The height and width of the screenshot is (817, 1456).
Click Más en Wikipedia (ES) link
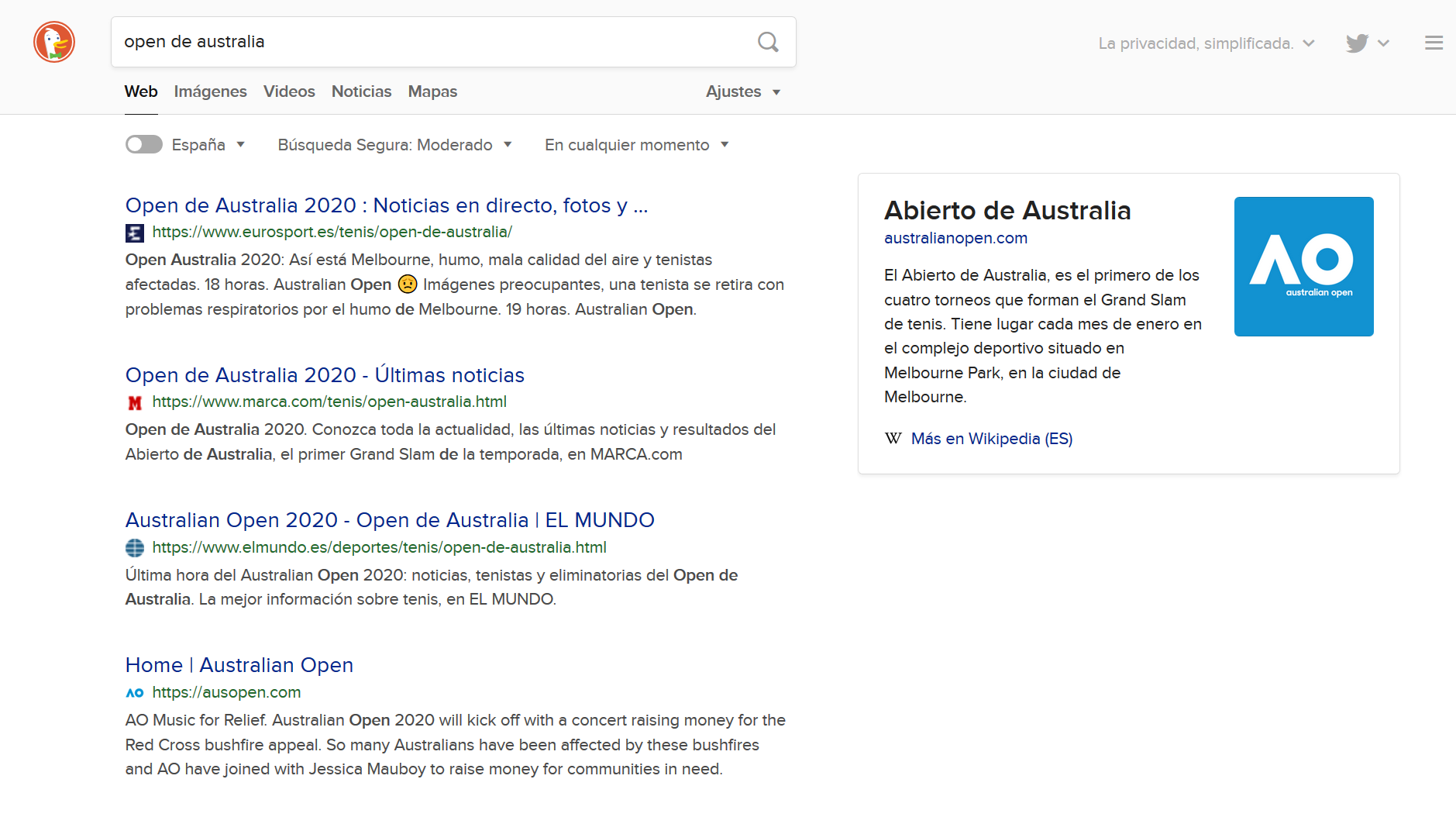click(991, 439)
